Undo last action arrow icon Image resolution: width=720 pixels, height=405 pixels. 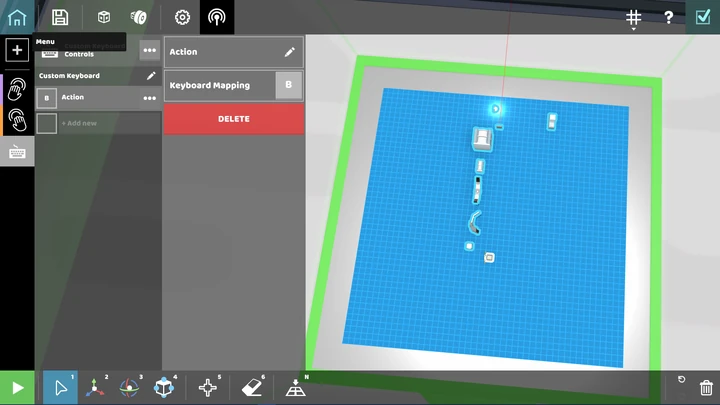point(681,379)
